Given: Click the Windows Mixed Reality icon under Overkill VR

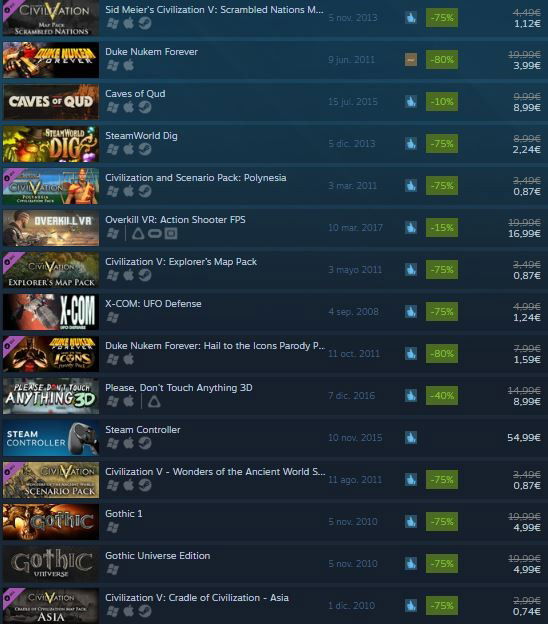Looking at the screenshot, I should click(x=171, y=233).
